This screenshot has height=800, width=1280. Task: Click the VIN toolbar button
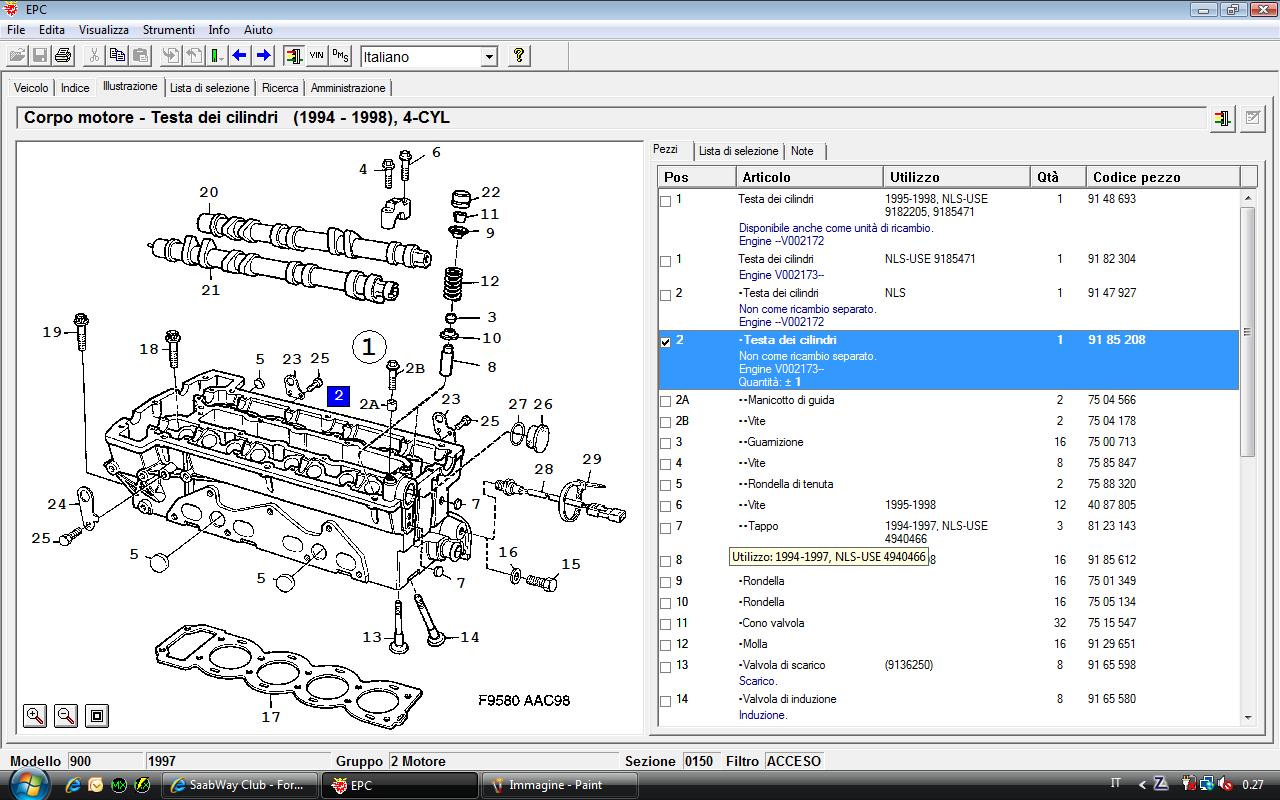tap(317, 56)
